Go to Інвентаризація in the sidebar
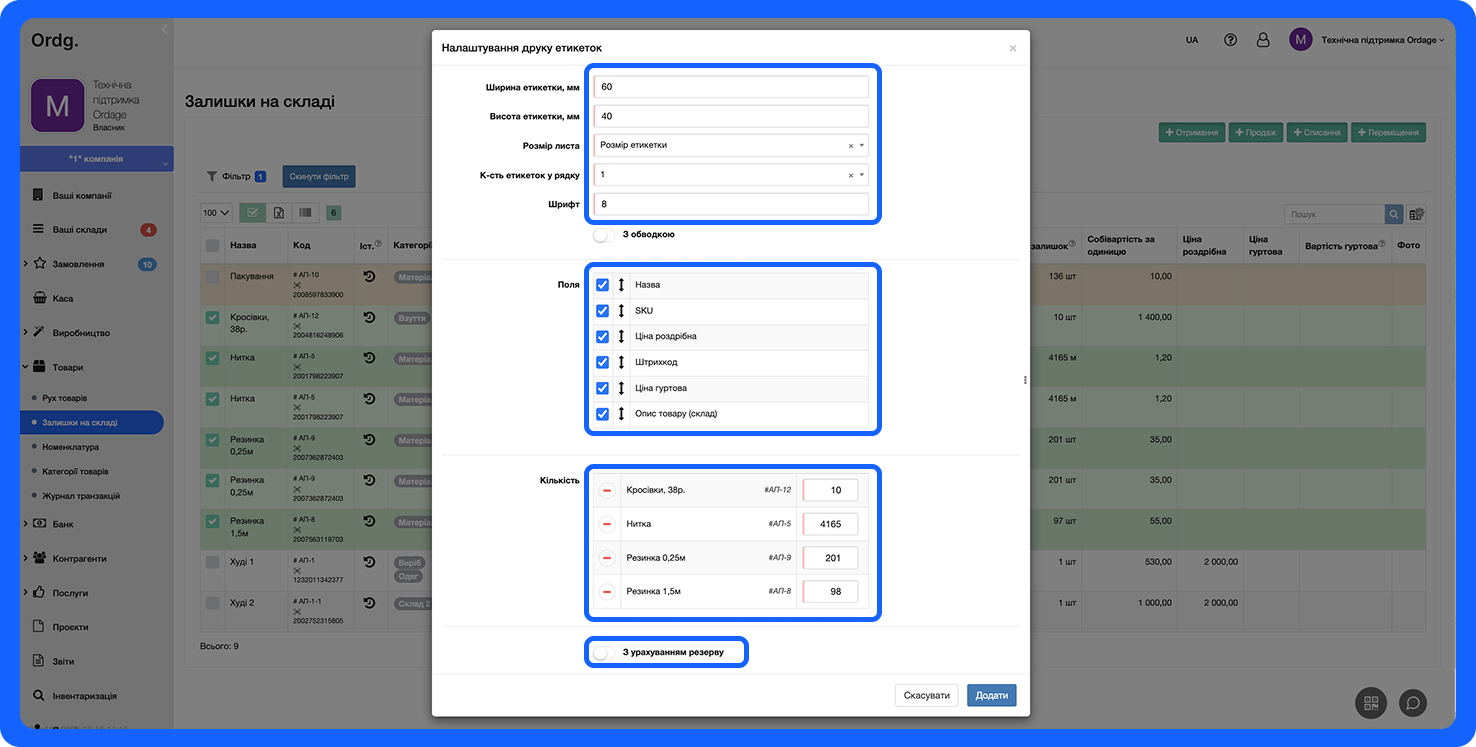This screenshot has width=1476, height=747. click(84, 696)
